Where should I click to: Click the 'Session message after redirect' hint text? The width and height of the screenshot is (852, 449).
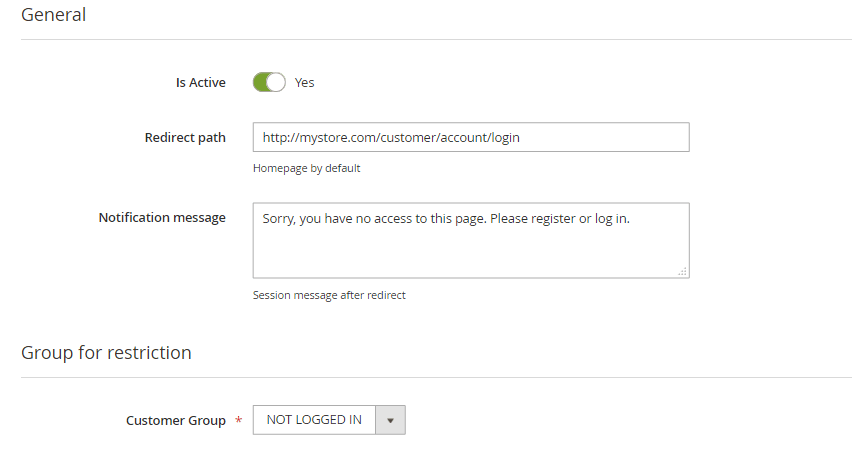tap(329, 295)
